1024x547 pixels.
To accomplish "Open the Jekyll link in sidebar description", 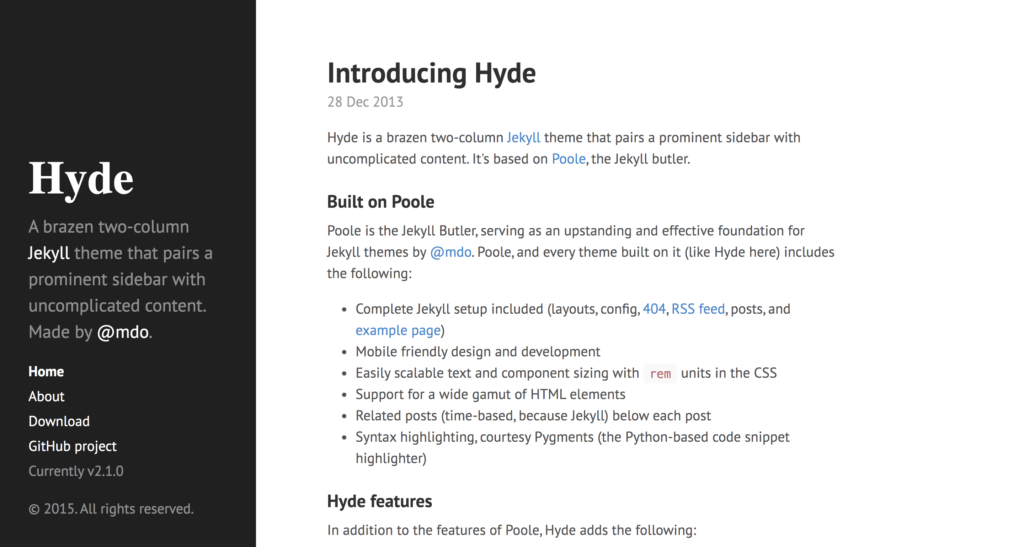I will coord(49,253).
